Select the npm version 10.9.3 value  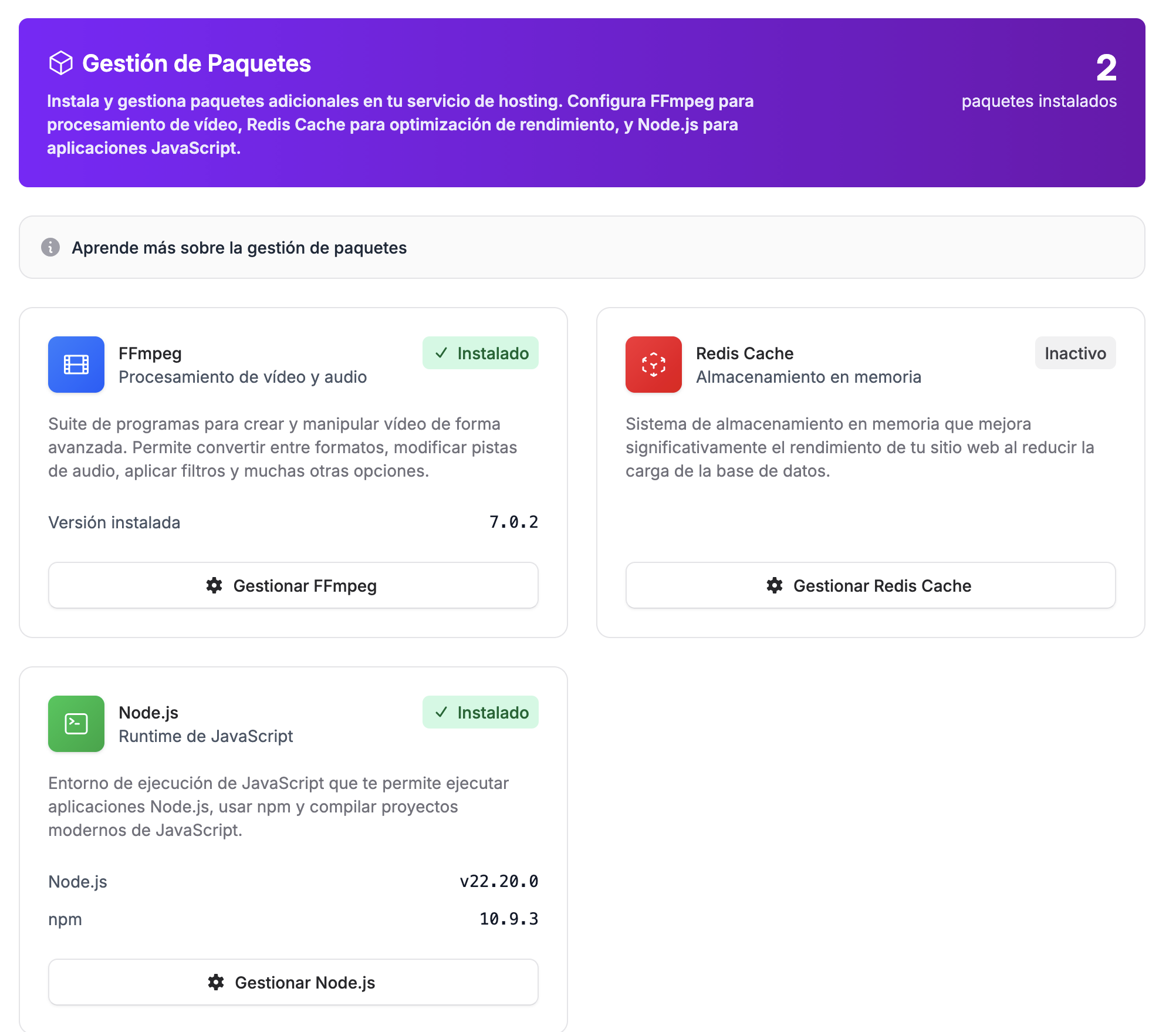[508, 919]
